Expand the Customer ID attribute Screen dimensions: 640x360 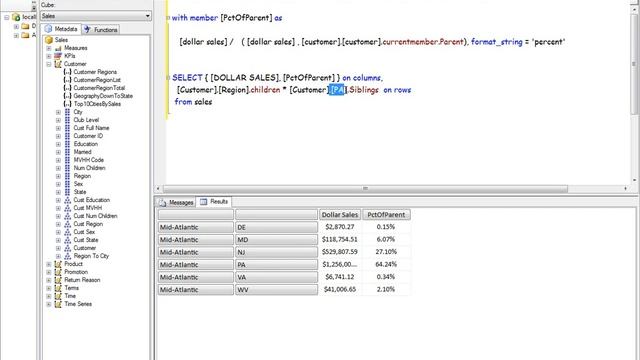click(58, 136)
